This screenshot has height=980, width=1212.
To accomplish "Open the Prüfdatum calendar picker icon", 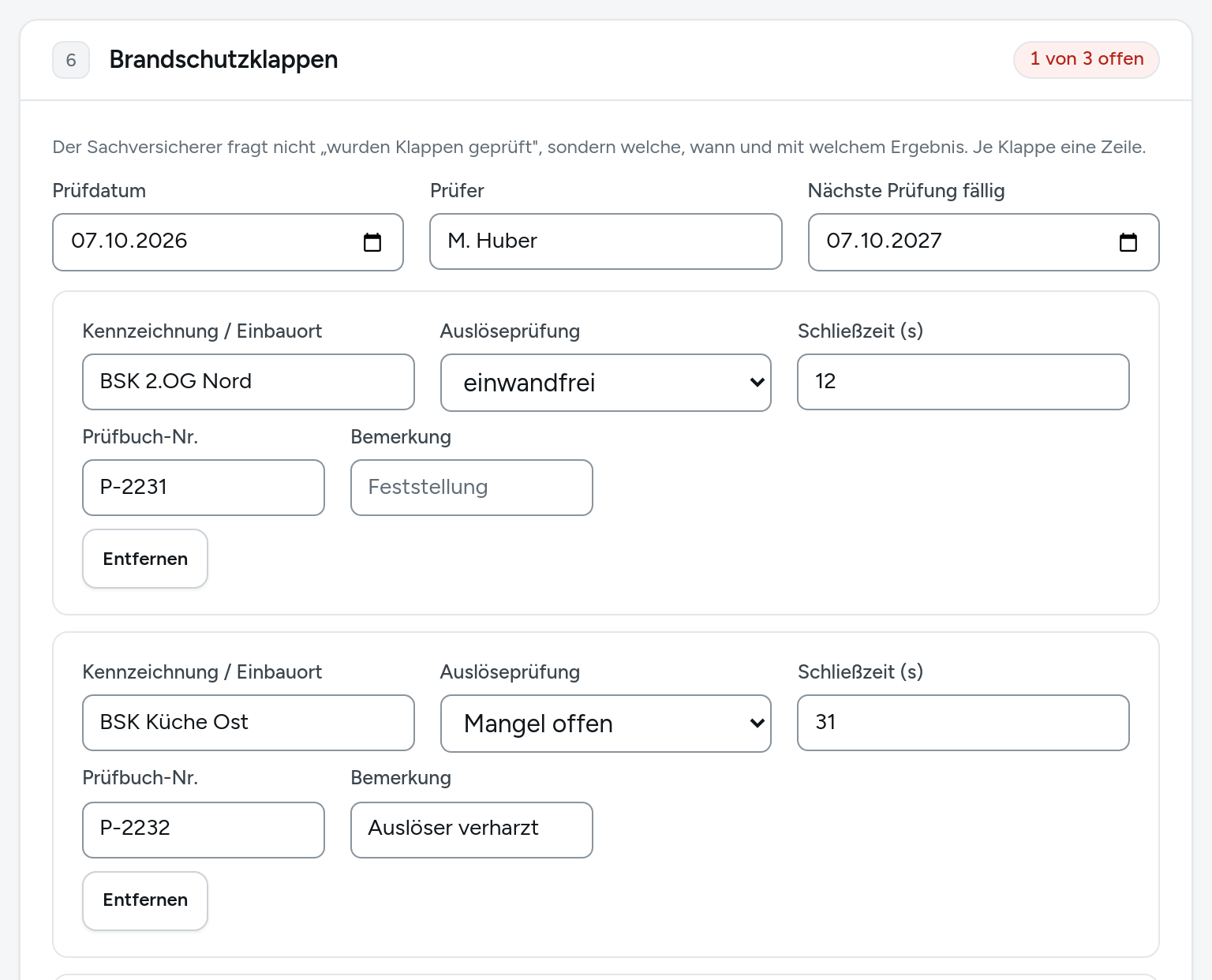I will [x=372, y=242].
